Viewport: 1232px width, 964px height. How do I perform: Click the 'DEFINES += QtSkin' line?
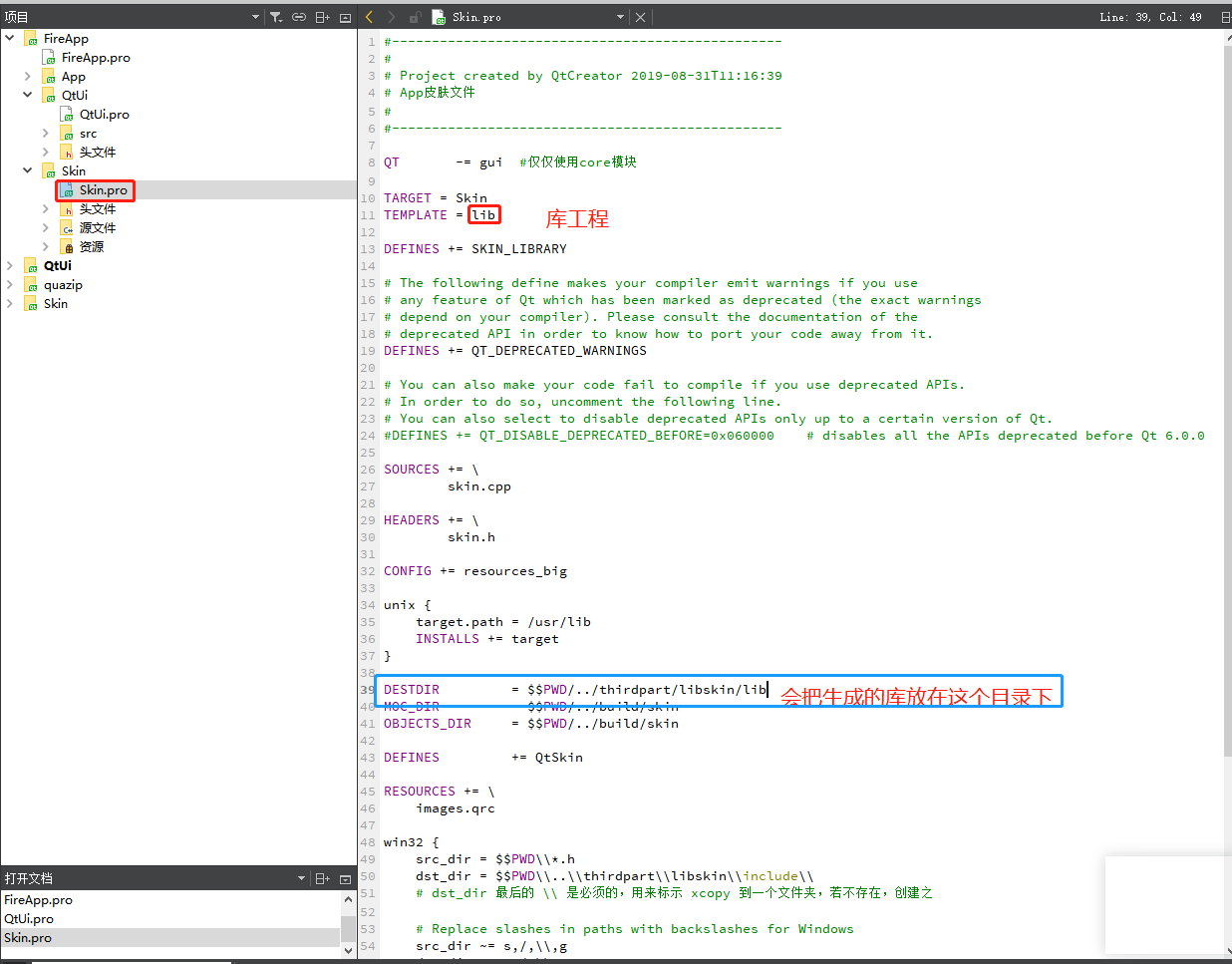[483, 758]
